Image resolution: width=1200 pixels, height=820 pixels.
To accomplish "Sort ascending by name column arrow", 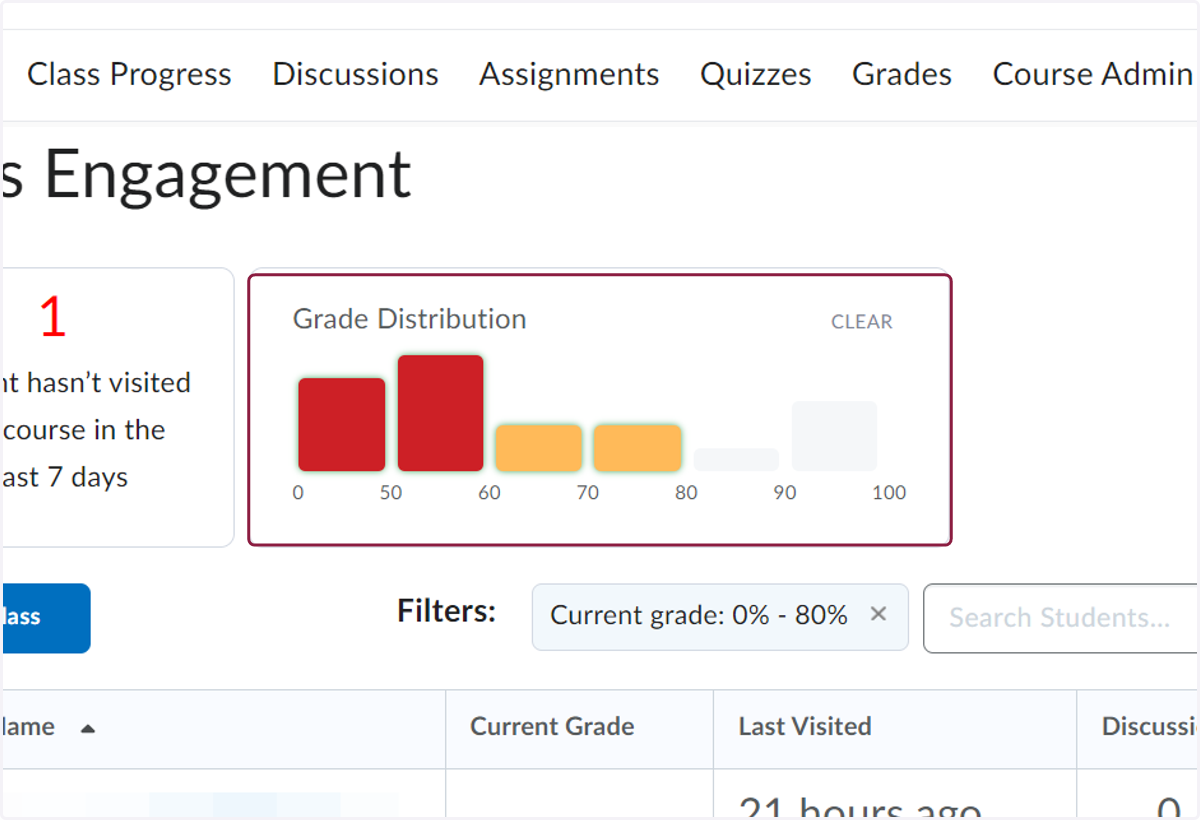I will [x=88, y=728].
